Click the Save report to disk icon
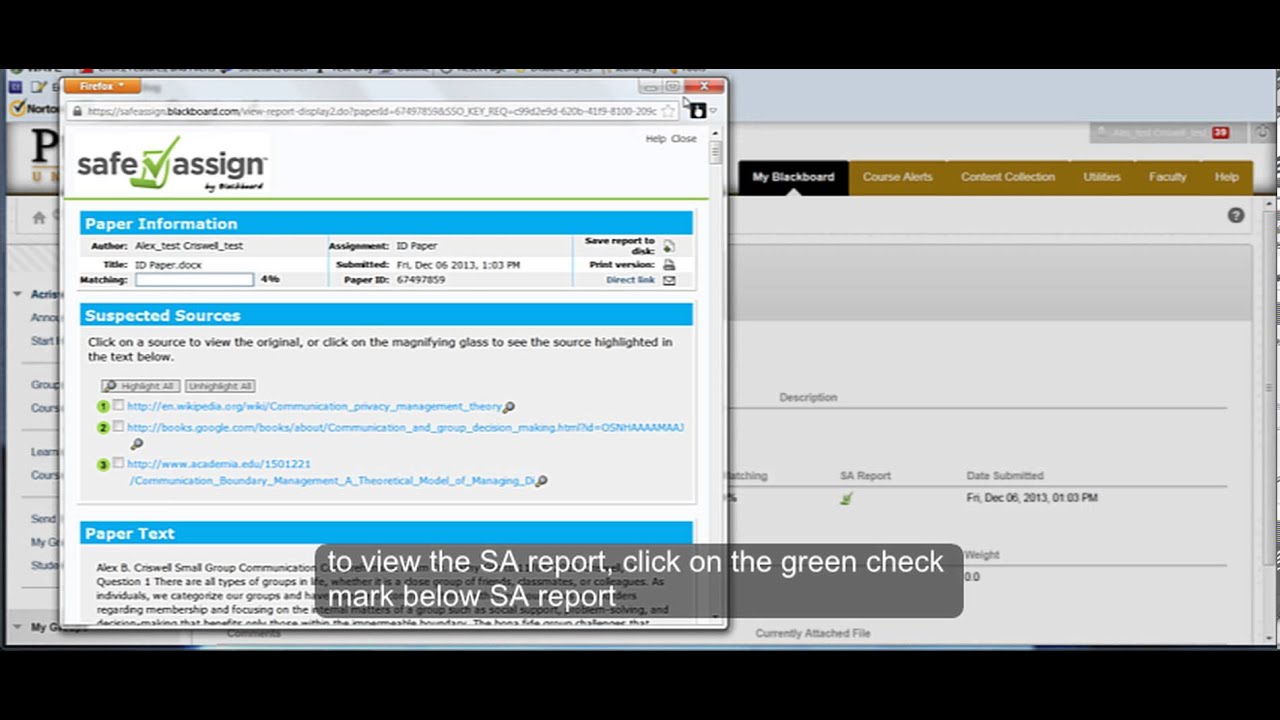1280x720 pixels. (x=669, y=246)
